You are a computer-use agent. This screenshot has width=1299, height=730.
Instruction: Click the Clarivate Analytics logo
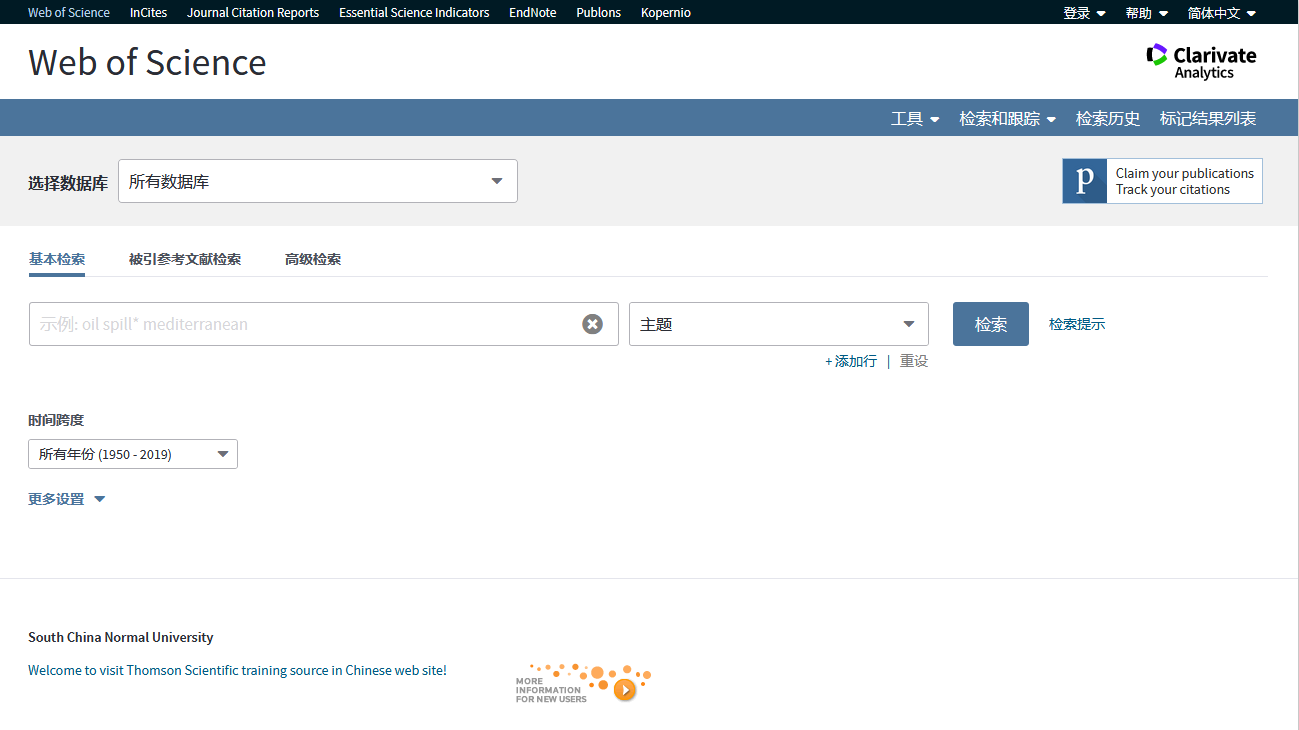pos(1201,61)
